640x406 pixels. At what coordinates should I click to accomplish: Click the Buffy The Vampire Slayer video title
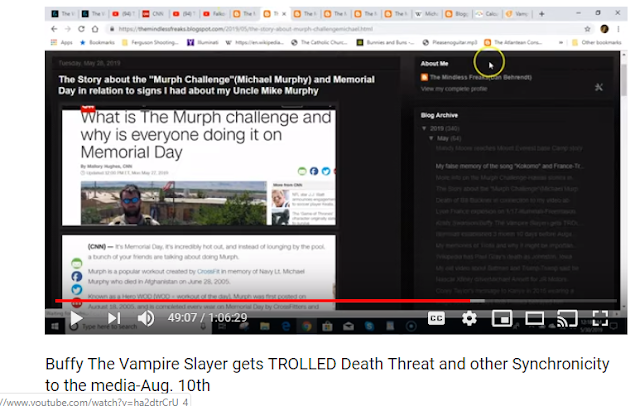click(x=327, y=374)
